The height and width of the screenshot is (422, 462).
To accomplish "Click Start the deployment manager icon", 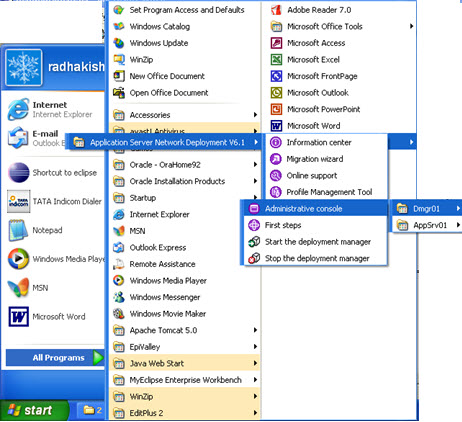I will pyautogui.click(x=254, y=242).
